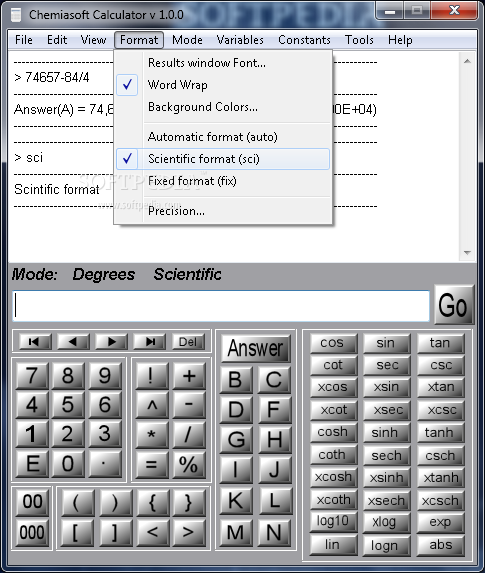Insert variable N
485x573 pixels.
[274, 533]
